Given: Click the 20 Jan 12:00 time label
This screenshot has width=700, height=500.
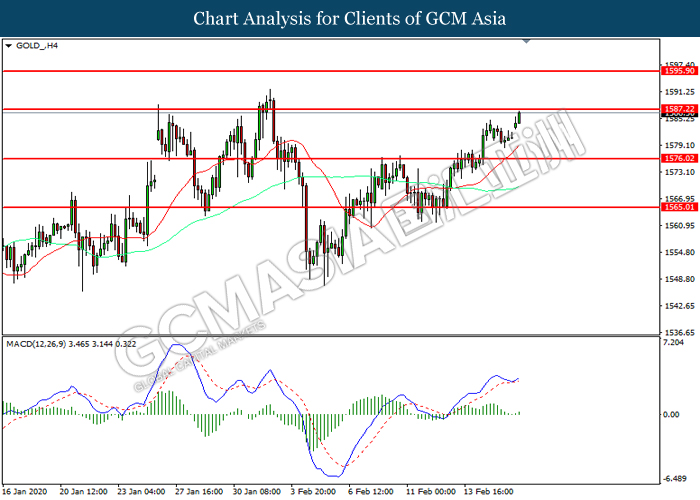Looking at the screenshot, I should pyautogui.click(x=83, y=492).
